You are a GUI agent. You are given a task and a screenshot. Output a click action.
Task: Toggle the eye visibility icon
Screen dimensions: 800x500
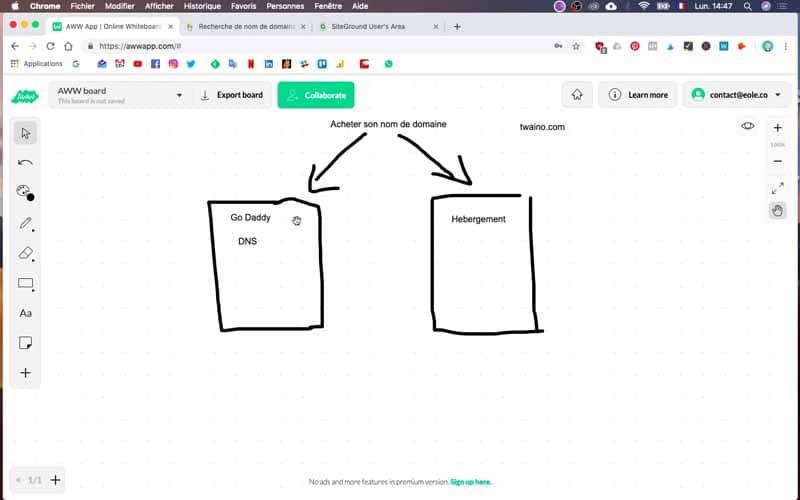click(747, 126)
